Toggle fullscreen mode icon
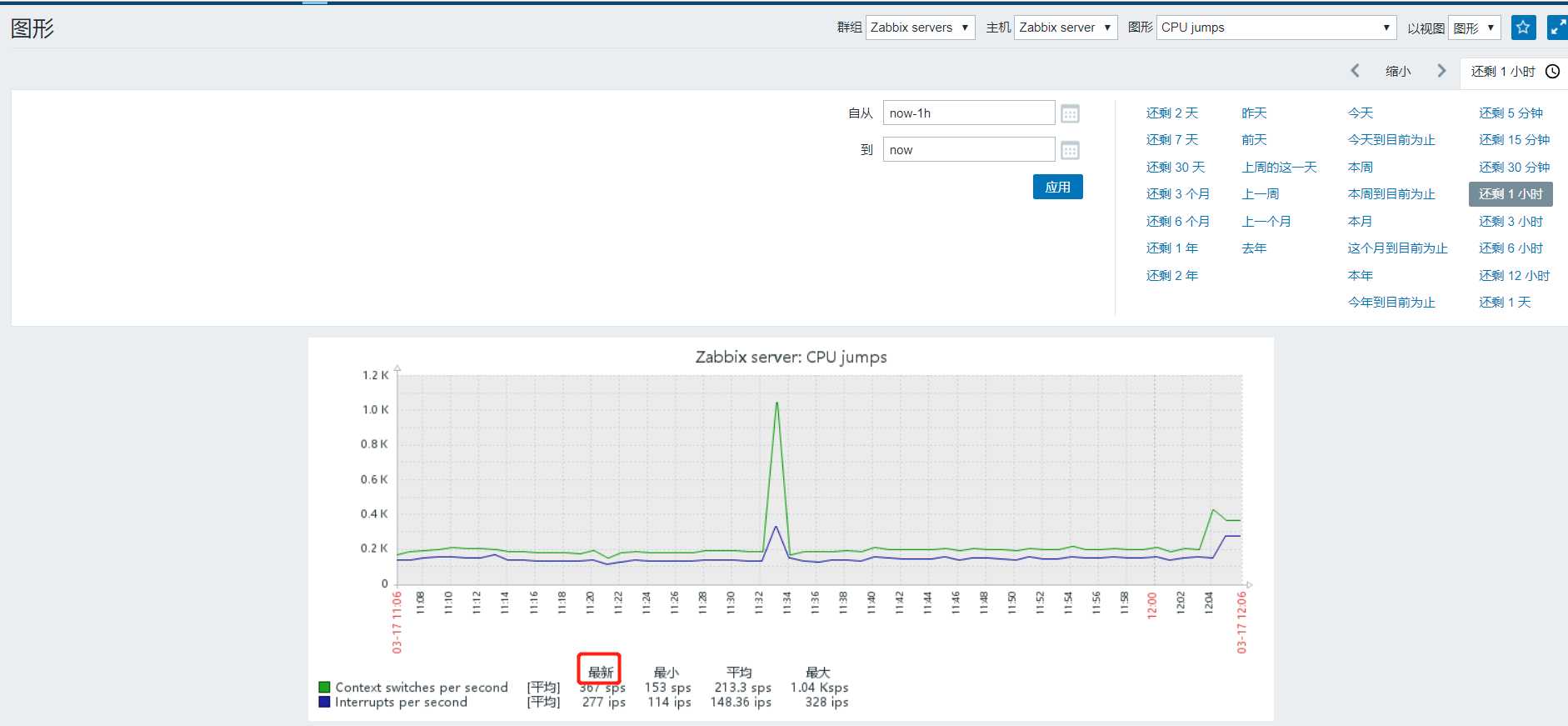The height and width of the screenshot is (726, 1568). click(1557, 28)
